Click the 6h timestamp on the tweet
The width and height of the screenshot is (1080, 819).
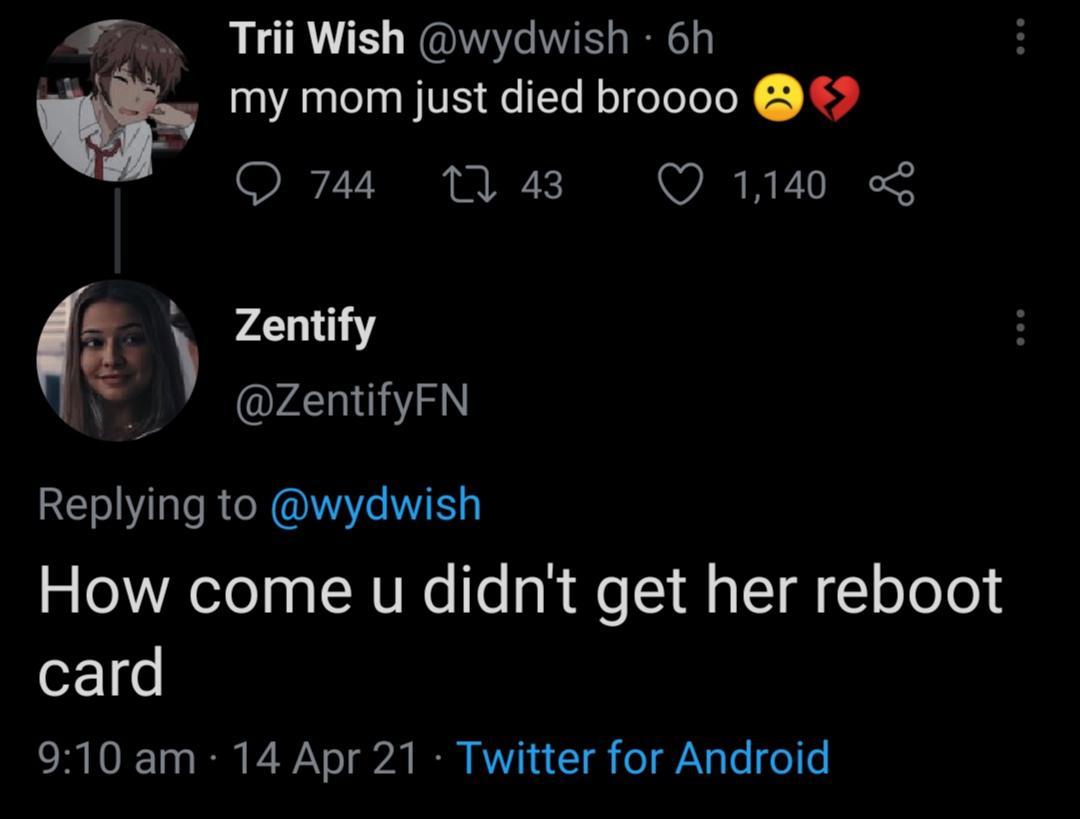(690, 40)
